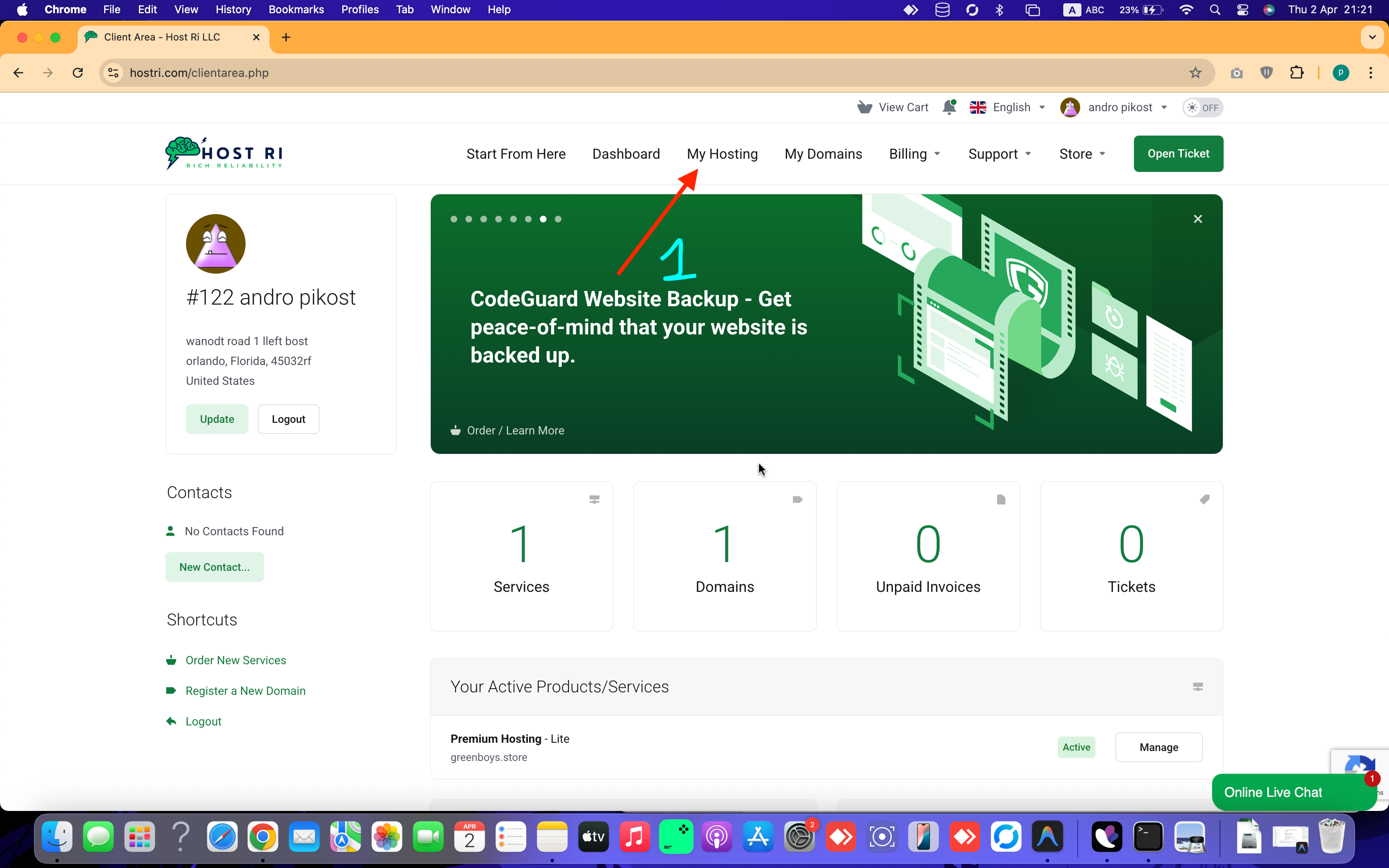The height and width of the screenshot is (868, 1389).
Task: Close the CodeGuard banner
Action: pos(1198,219)
